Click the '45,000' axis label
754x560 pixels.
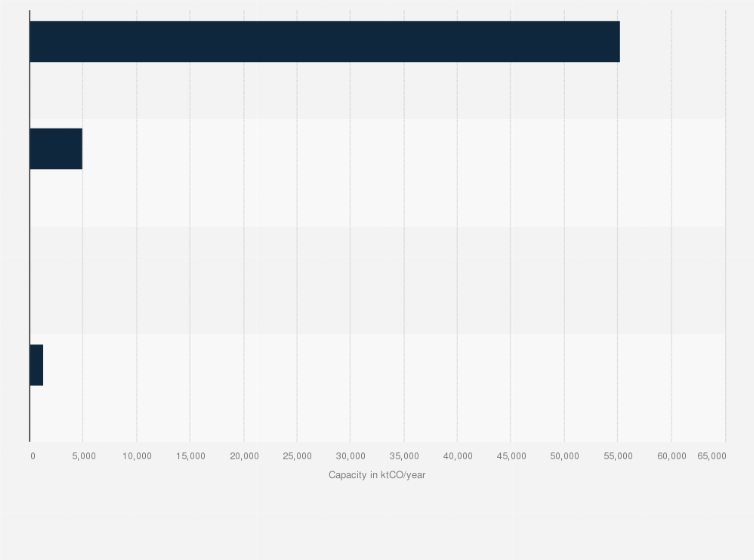(x=511, y=456)
